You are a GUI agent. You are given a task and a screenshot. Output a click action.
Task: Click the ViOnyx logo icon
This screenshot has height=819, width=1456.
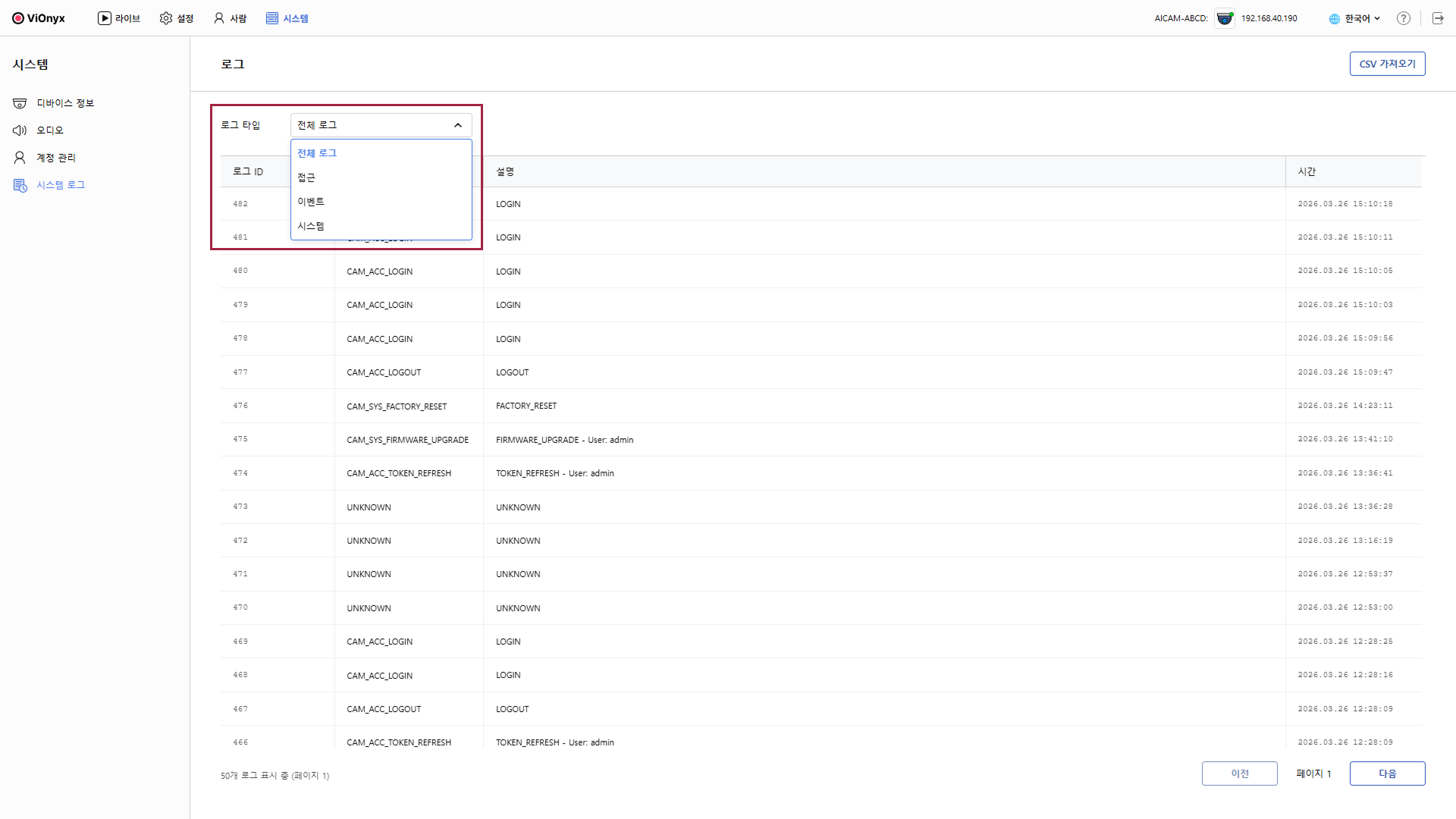[x=18, y=18]
